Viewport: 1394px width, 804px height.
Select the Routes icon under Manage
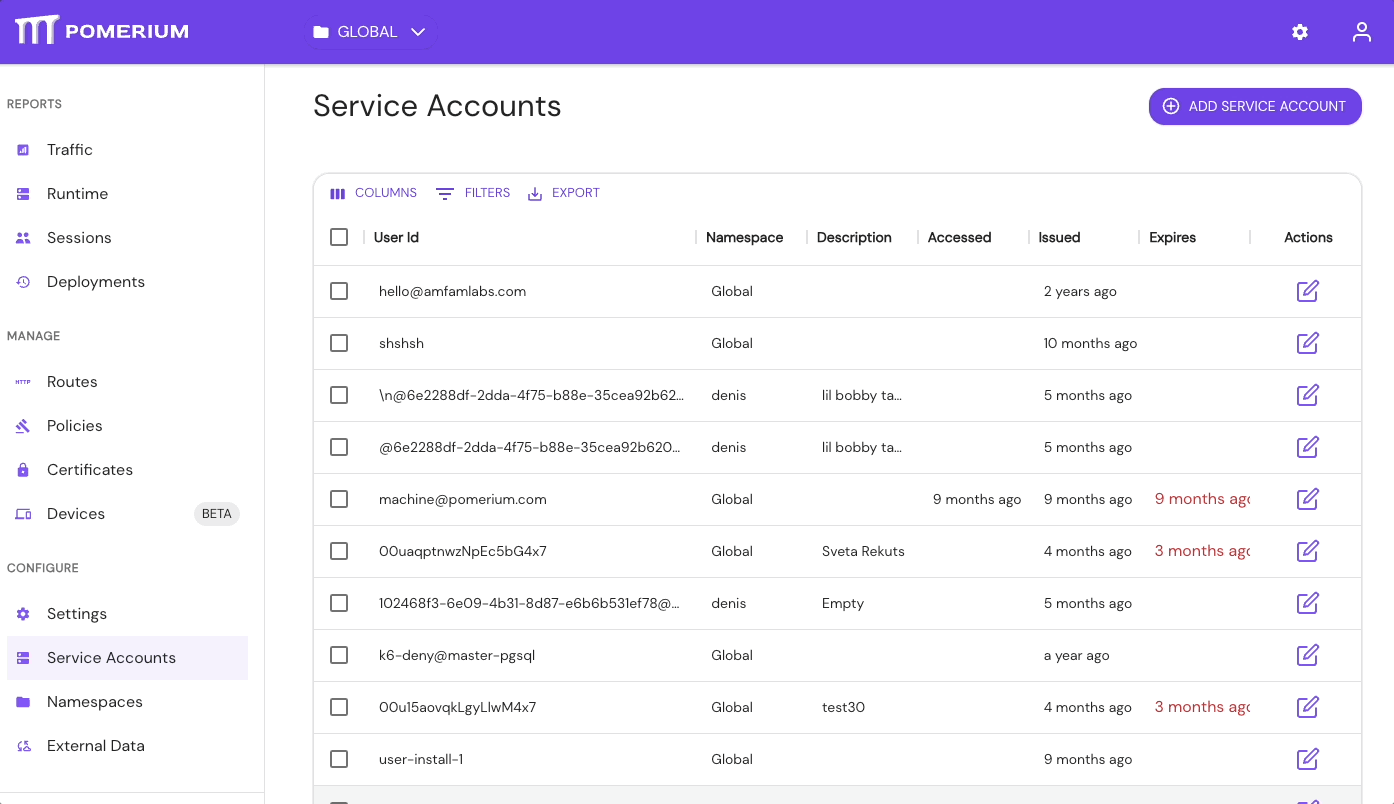(22, 381)
